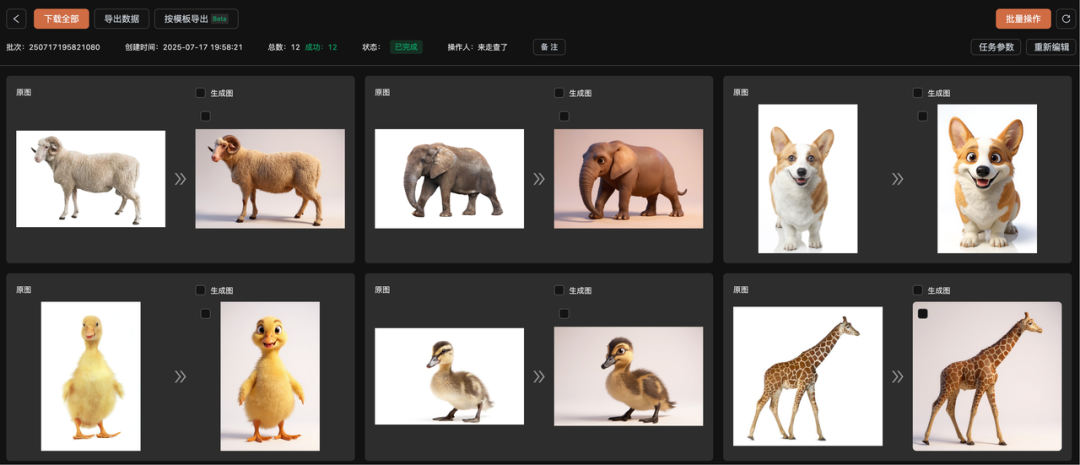1080x465 pixels.
Task: Open 任务参数 task parameters
Action: pyautogui.click(x=995, y=47)
